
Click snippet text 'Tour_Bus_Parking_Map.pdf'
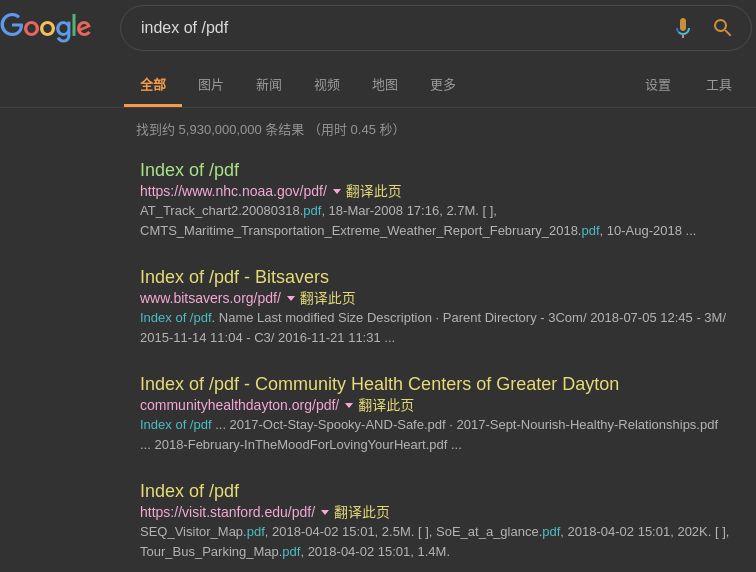(220, 552)
